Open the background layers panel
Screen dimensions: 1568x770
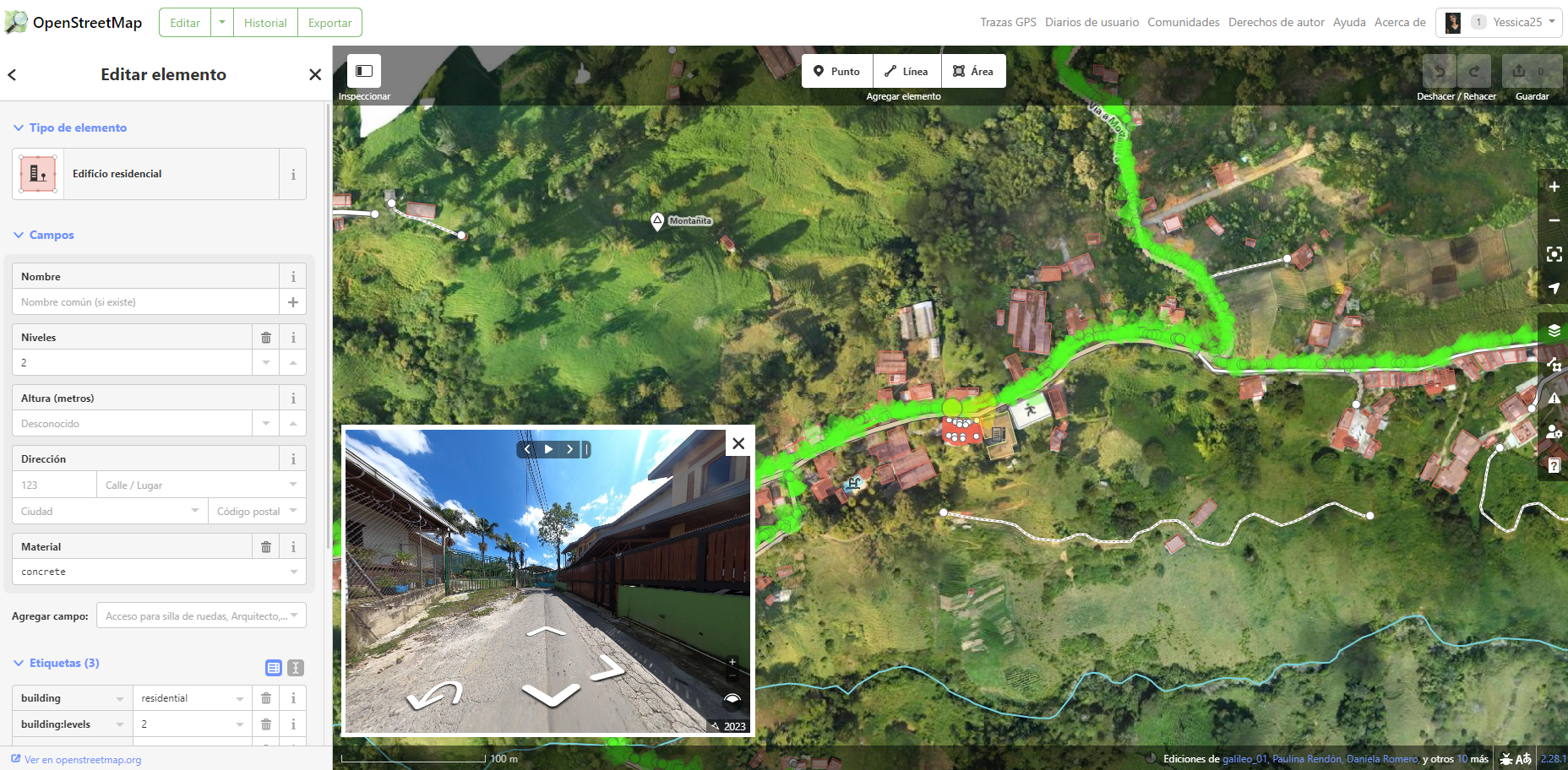(x=1554, y=330)
